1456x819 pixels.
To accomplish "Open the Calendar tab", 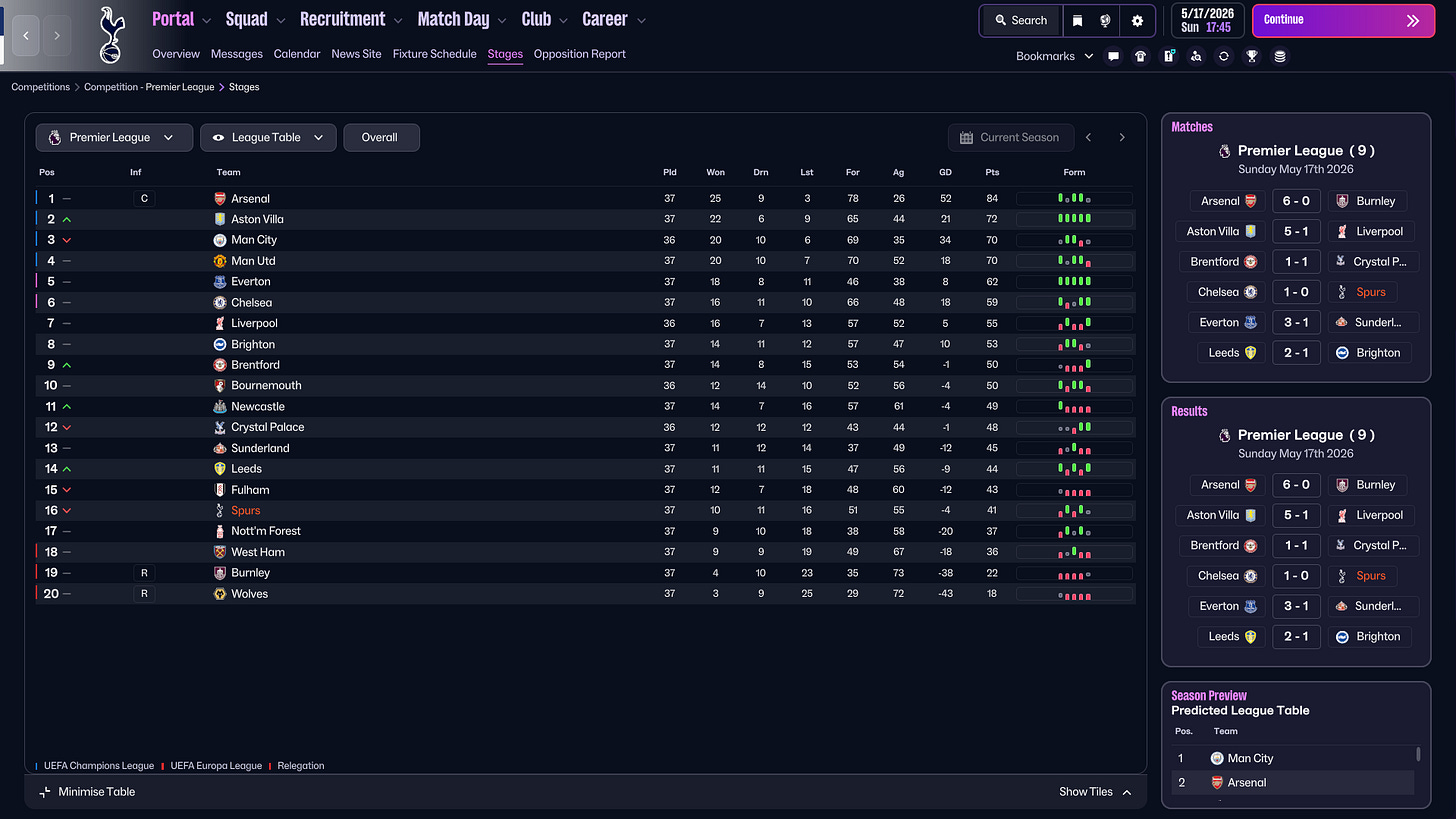I will point(297,54).
